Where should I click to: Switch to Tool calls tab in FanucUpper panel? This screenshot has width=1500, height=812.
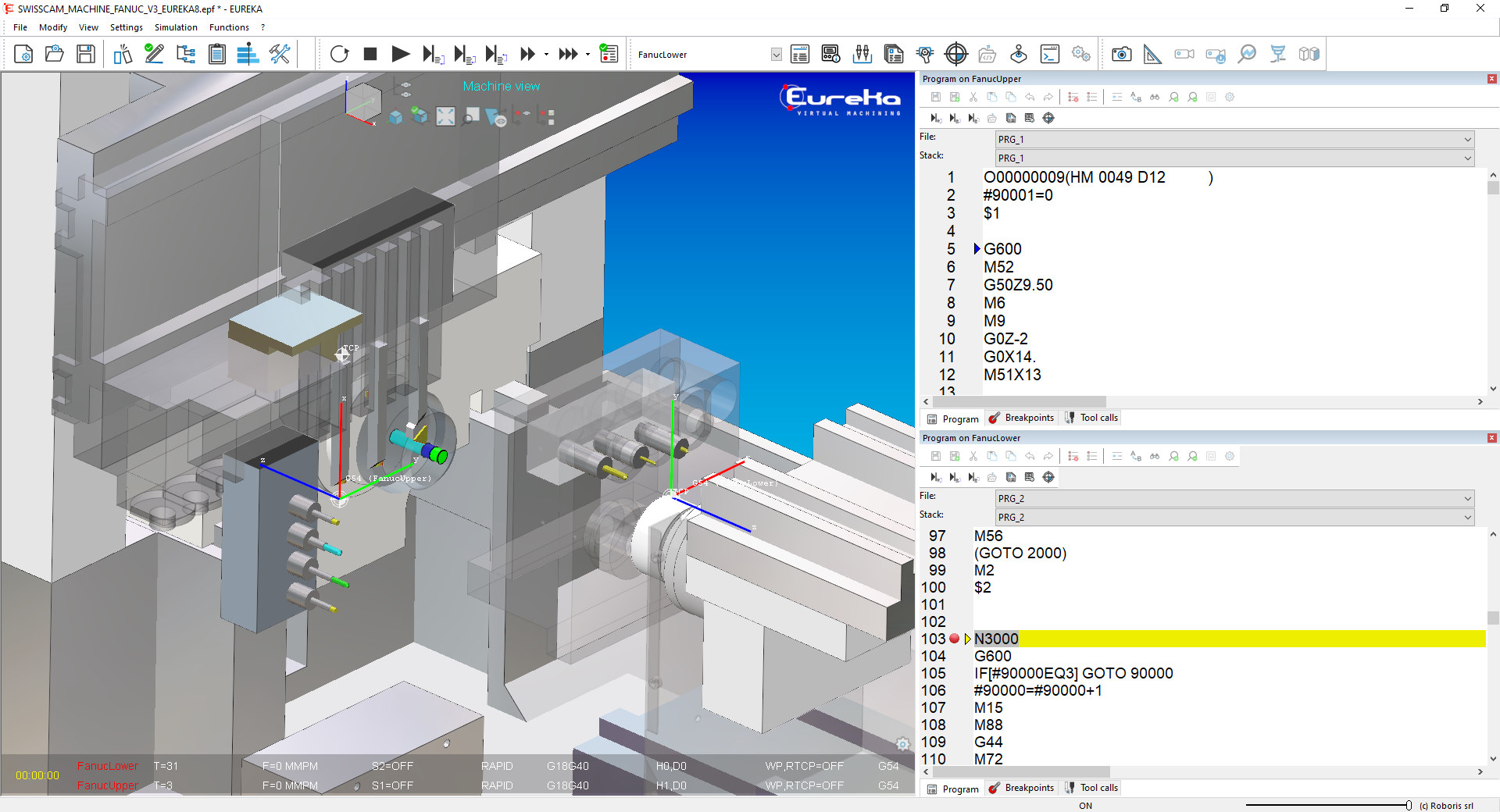click(x=1091, y=418)
